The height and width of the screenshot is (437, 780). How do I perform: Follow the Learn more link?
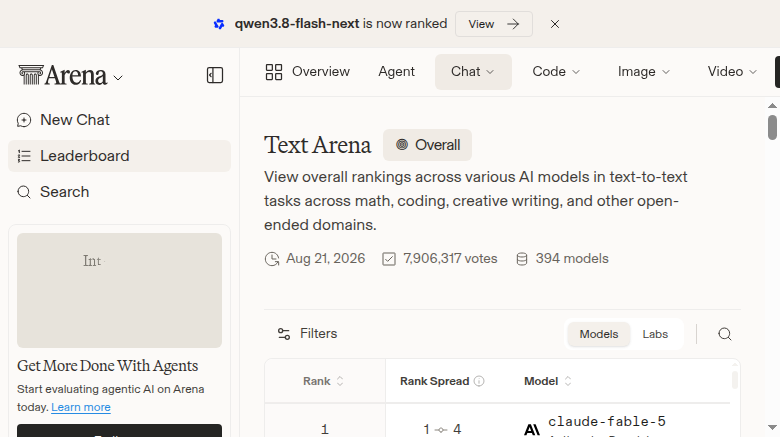[81, 407]
